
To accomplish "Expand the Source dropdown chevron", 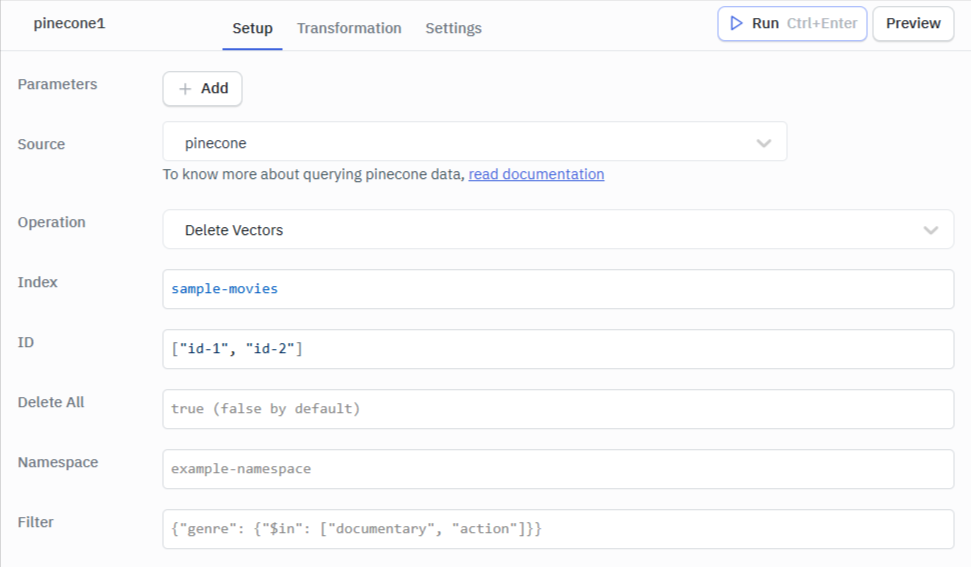I will (764, 143).
